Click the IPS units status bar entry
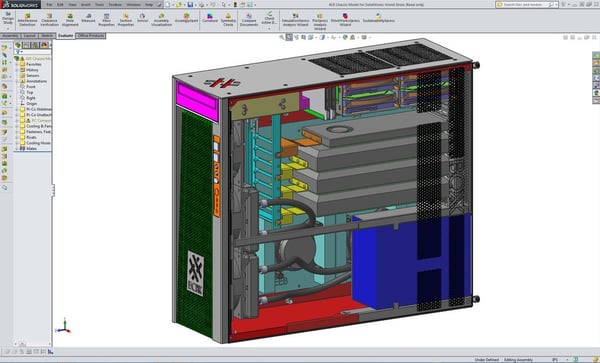The width and height of the screenshot is (600, 363). [555, 360]
